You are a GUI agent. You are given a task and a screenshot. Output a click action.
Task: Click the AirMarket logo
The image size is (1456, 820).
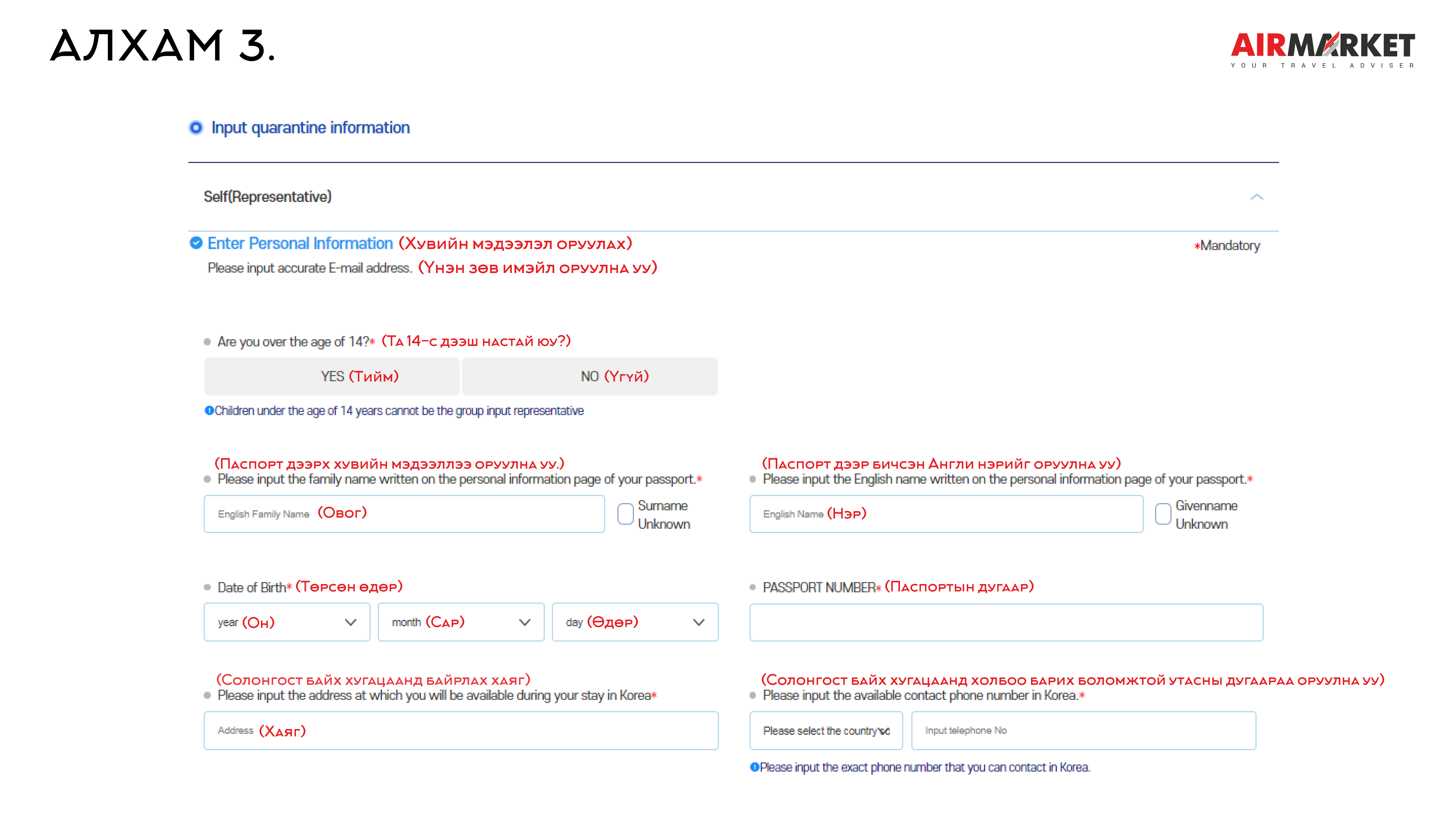[x=1323, y=50]
